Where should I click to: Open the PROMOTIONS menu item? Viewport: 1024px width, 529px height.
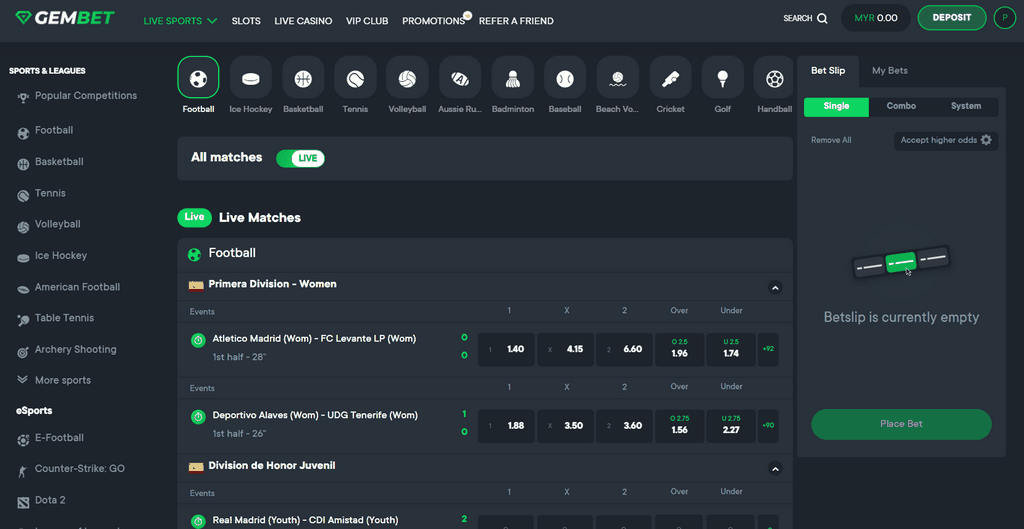coord(434,21)
